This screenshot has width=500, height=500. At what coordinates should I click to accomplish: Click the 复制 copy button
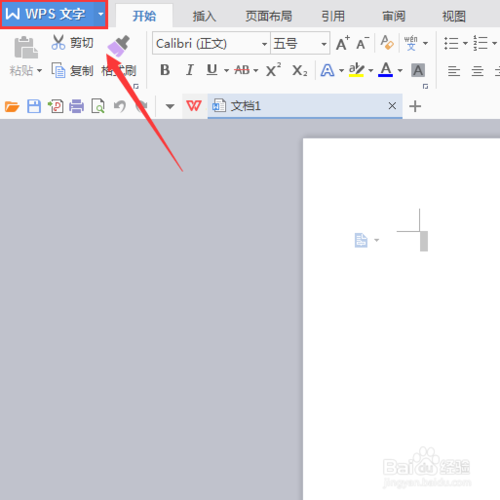72,70
